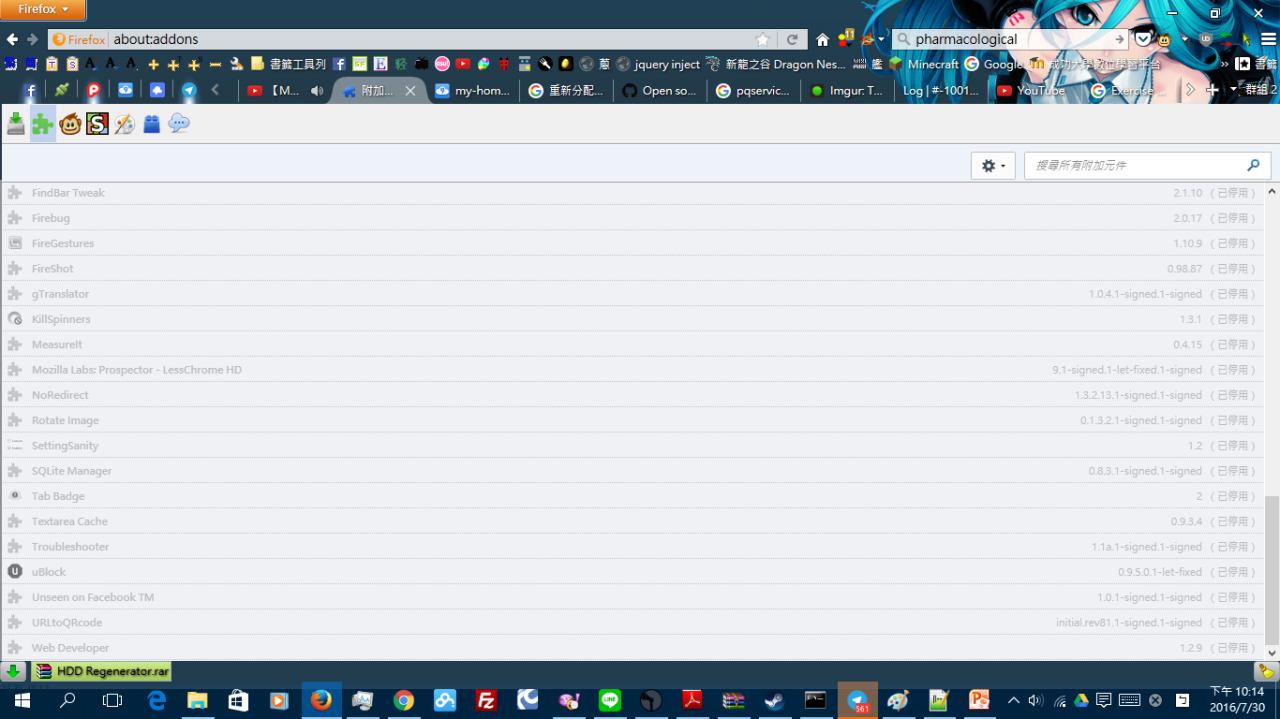
Task: Select the green puzzle Extensions category
Action: coord(42,124)
